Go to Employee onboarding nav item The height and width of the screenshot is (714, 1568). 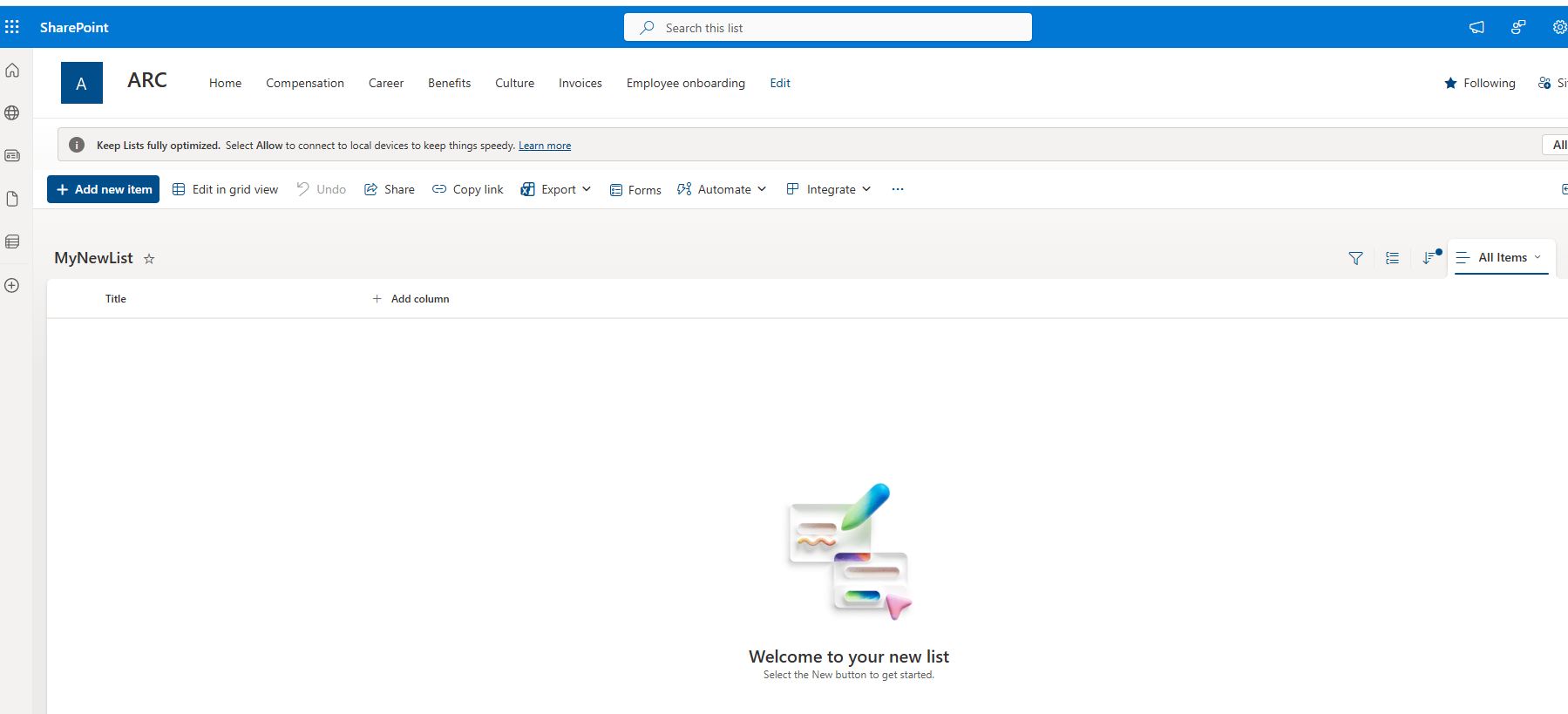pos(685,83)
